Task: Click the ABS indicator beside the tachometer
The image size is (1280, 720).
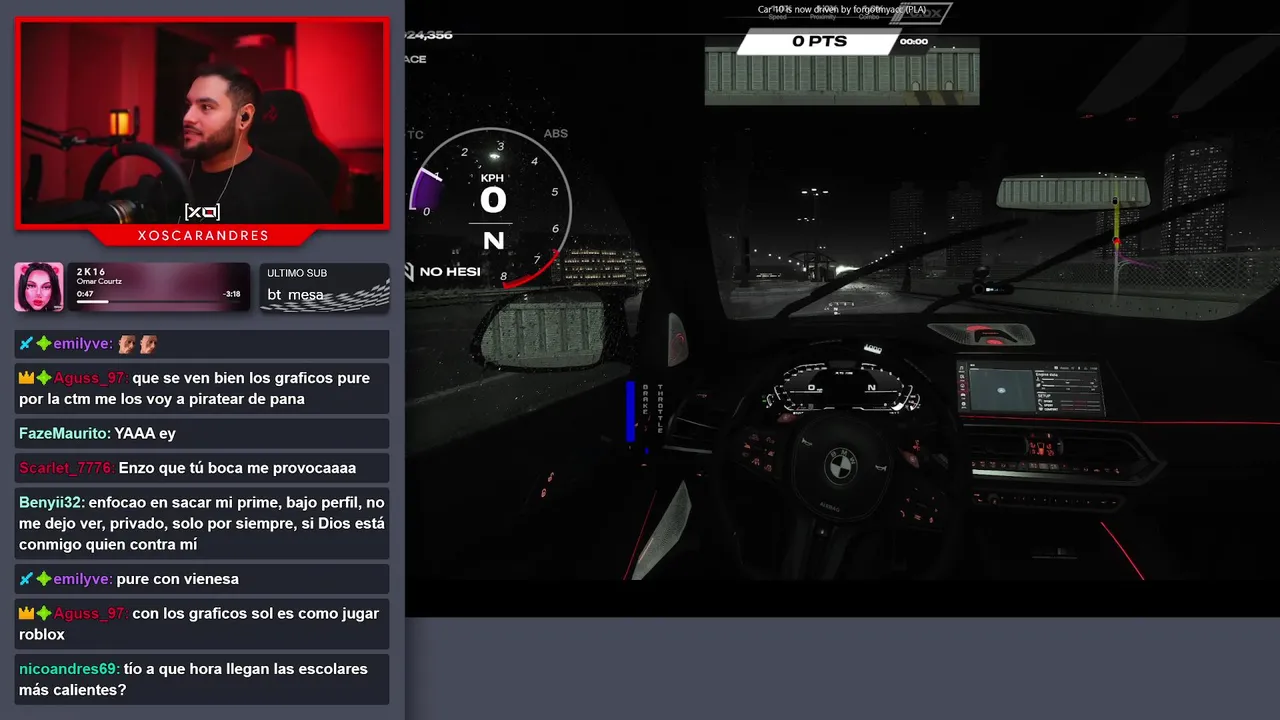Action: tap(555, 133)
